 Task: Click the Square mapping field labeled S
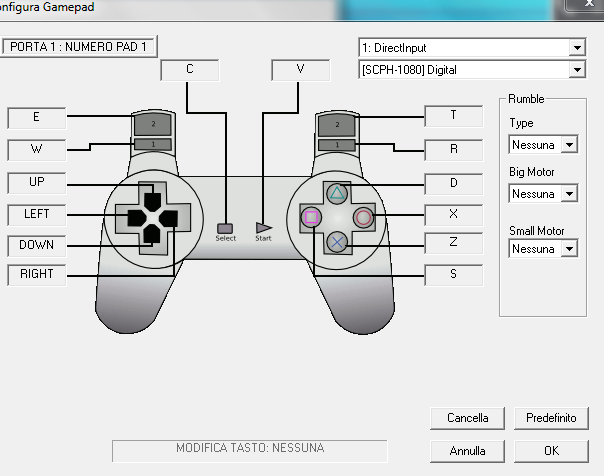click(x=454, y=275)
